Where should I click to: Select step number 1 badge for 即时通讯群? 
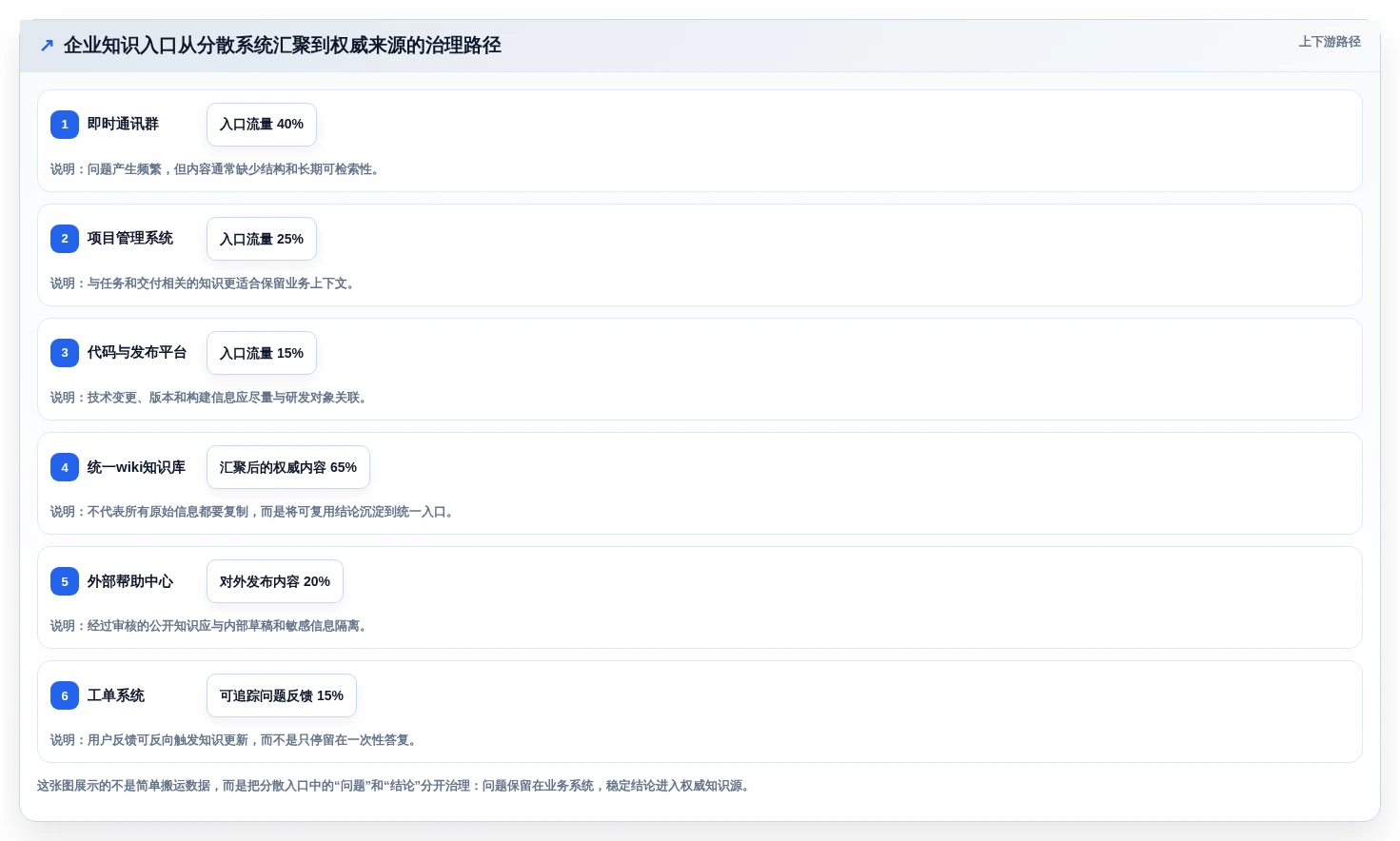[x=65, y=125]
